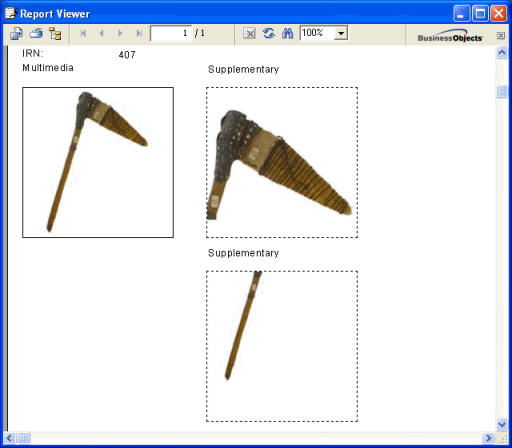Open search with the binoculars icon
Image resolution: width=512 pixels, height=448 pixels.
coord(287,33)
